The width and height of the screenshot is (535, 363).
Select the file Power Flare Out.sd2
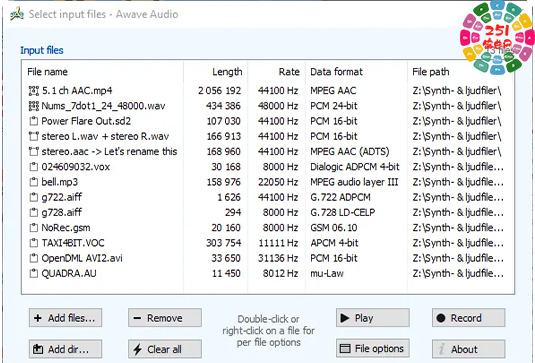86,121
